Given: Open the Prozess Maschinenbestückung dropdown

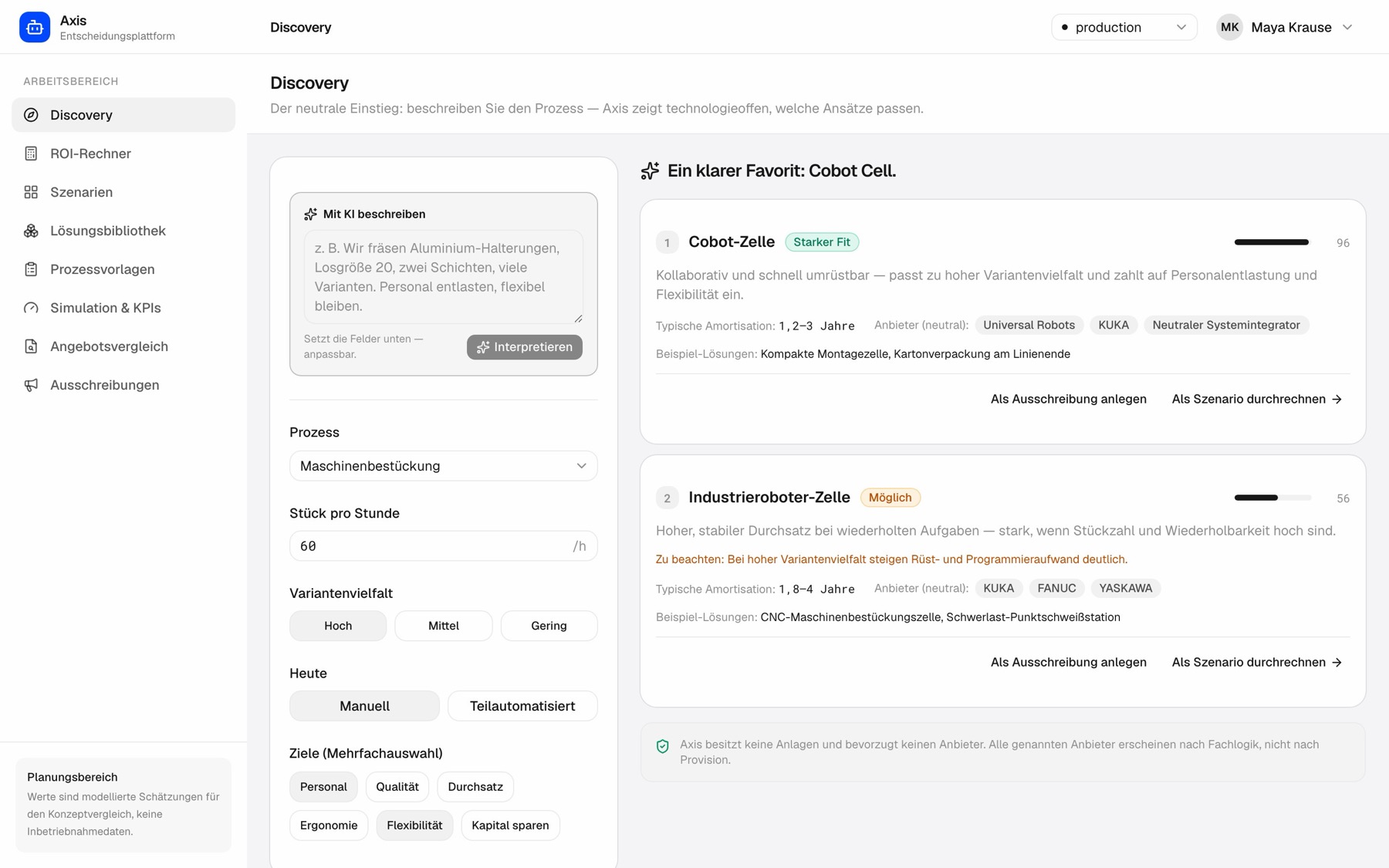Looking at the screenshot, I should pos(443,466).
